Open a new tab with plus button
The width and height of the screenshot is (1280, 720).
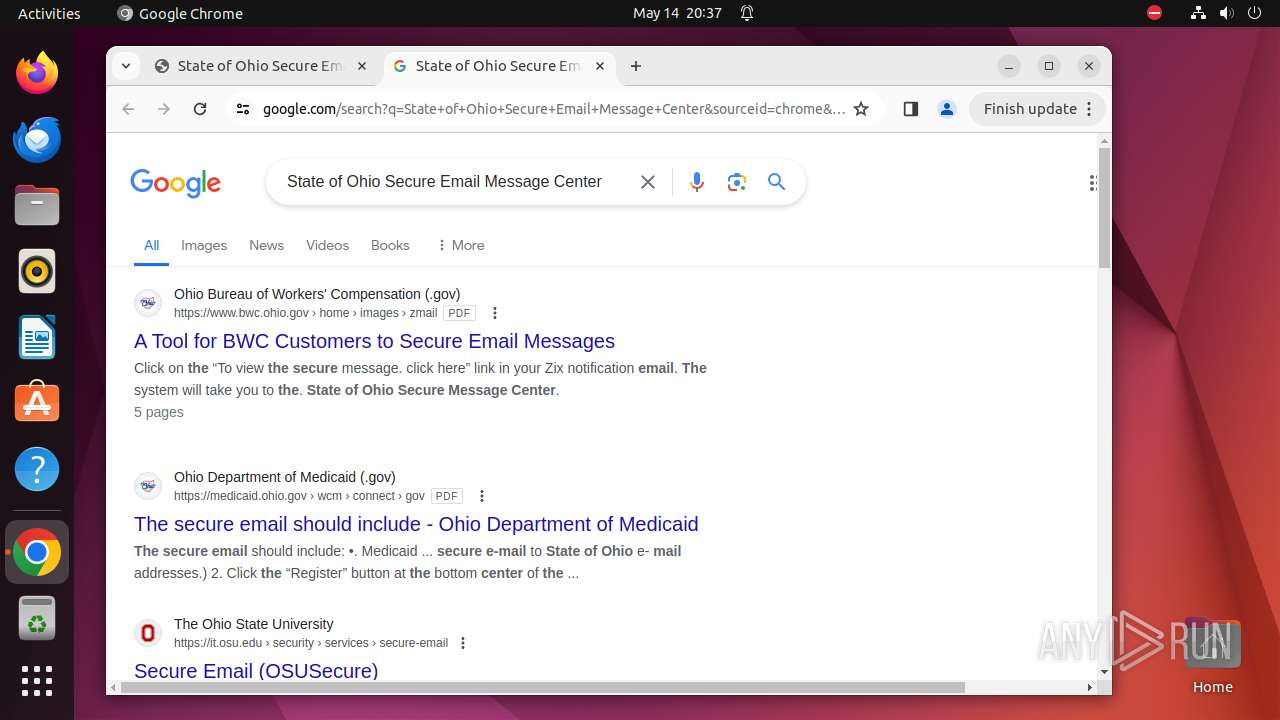coord(636,66)
